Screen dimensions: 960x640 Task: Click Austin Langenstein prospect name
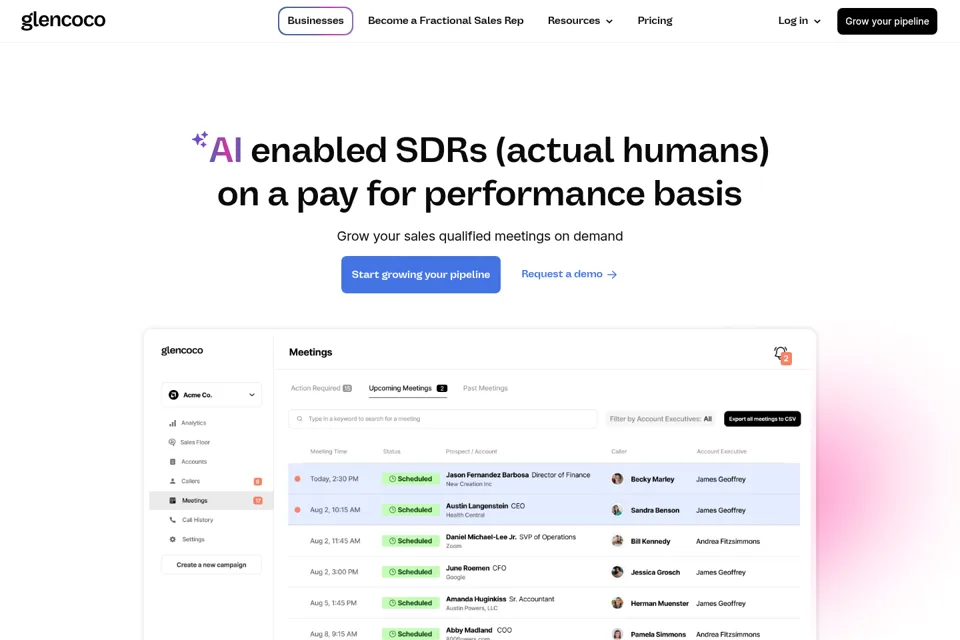coord(477,506)
